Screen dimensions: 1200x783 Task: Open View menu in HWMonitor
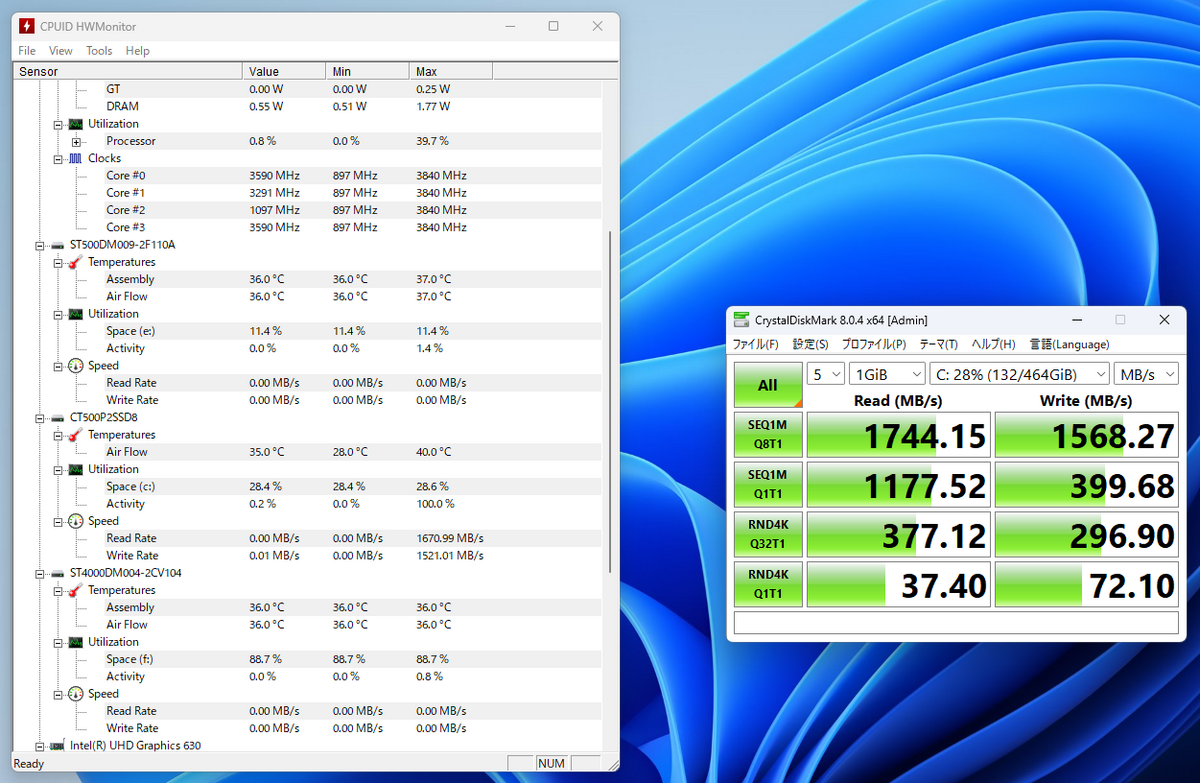tap(60, 51)
